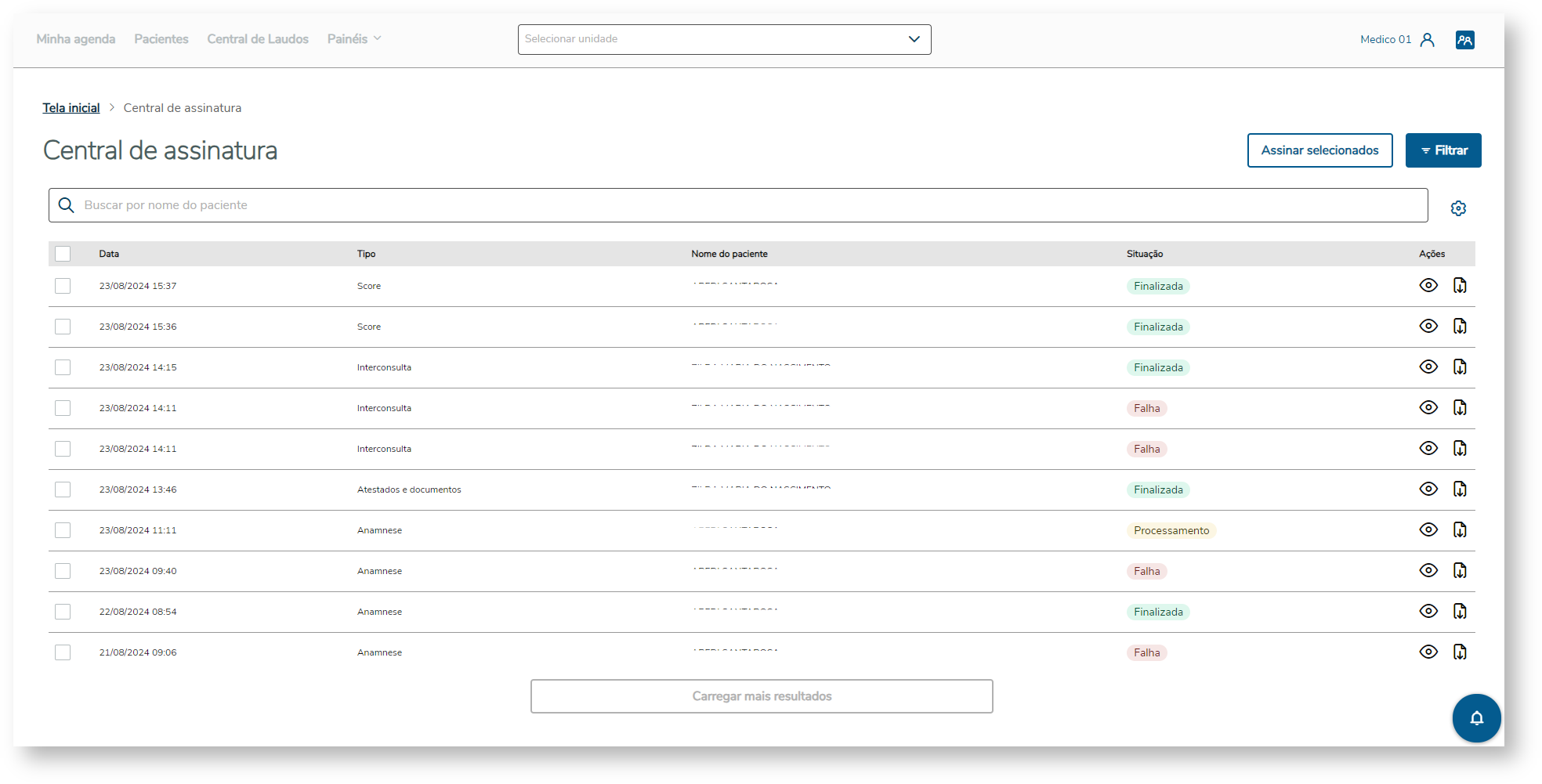View the 23/08/2024 15:37 Score document
Screen dimensions: 1542x784
(1428, 286)
